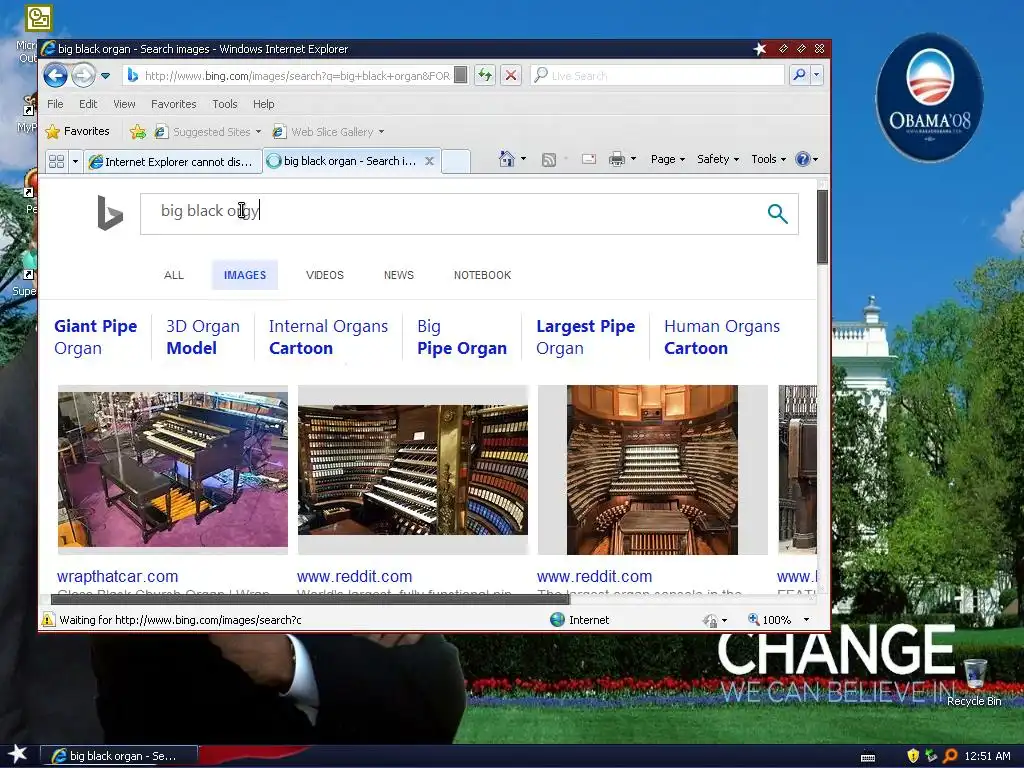Open the recent pages dropdown arrow
The image size is (1024, 768).
pyautogui.click(x=105, y=76)
